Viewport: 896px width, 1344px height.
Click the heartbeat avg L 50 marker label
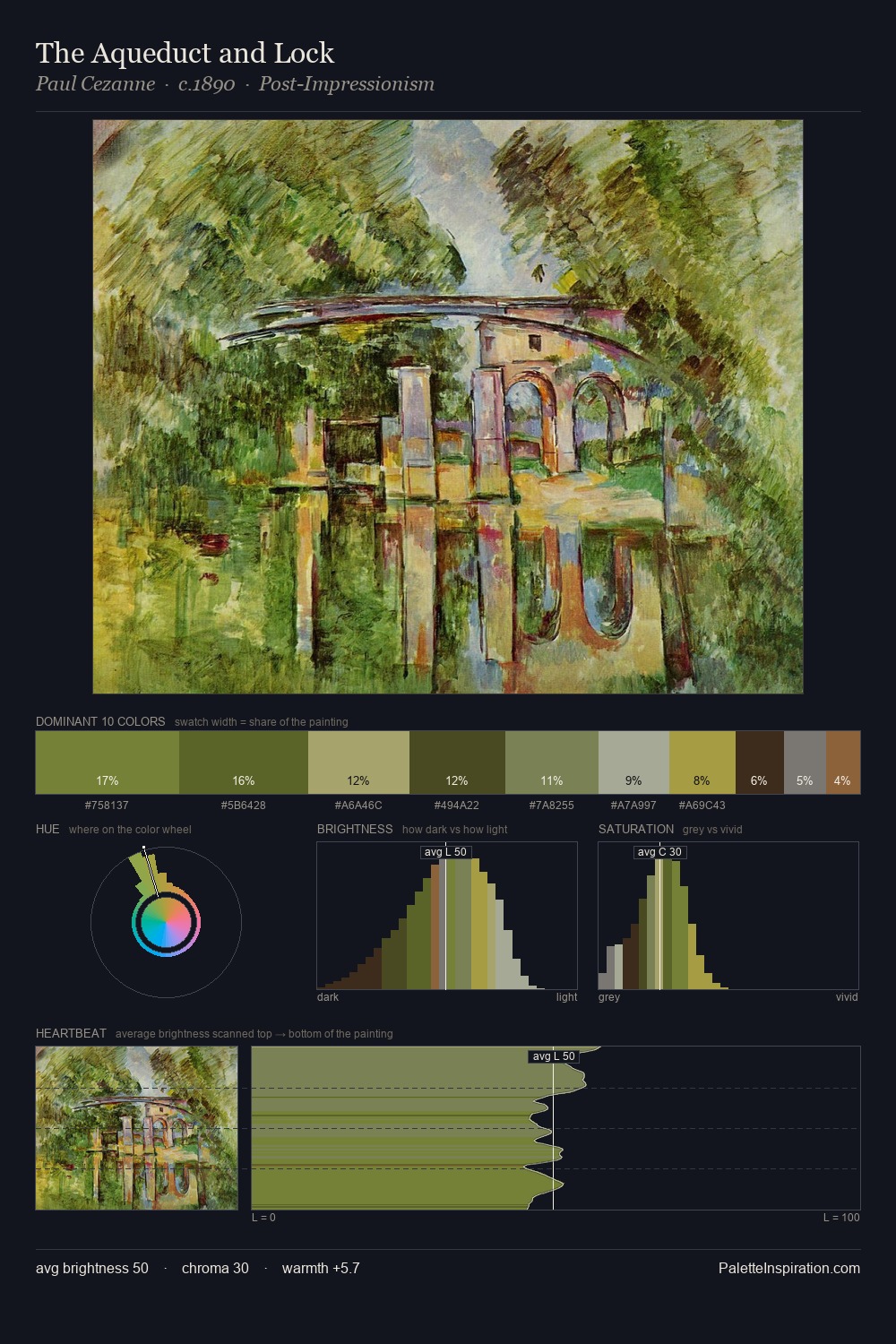(554, 1056)
